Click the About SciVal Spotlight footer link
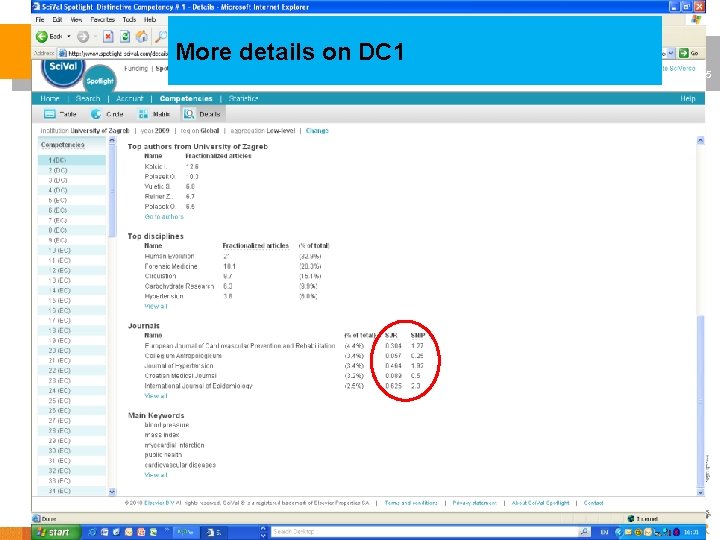This screenshot has height=540, width=720. (540, 503)
